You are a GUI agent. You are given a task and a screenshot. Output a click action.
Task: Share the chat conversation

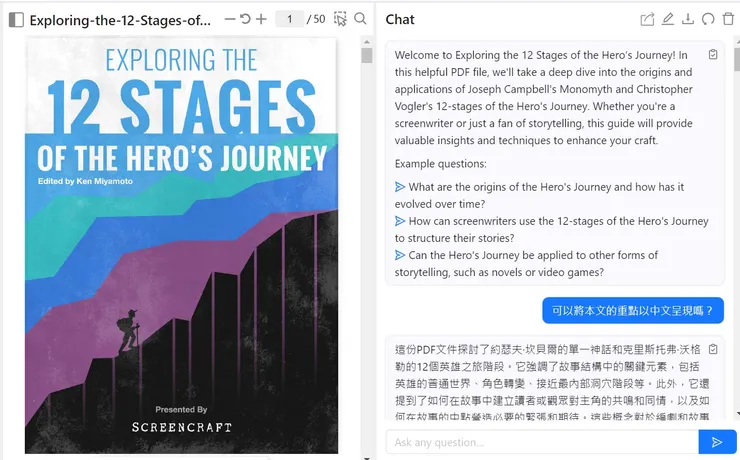pyautogui.click(x=647, y=19)
